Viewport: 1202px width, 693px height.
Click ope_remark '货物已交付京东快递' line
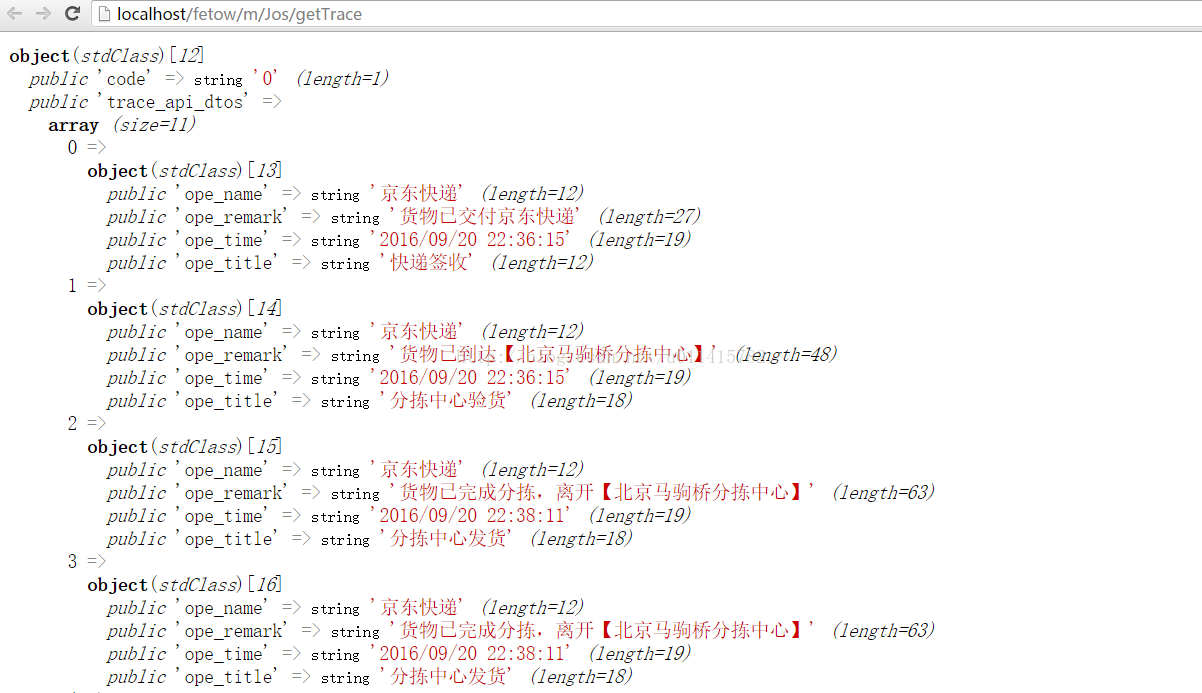404,217
